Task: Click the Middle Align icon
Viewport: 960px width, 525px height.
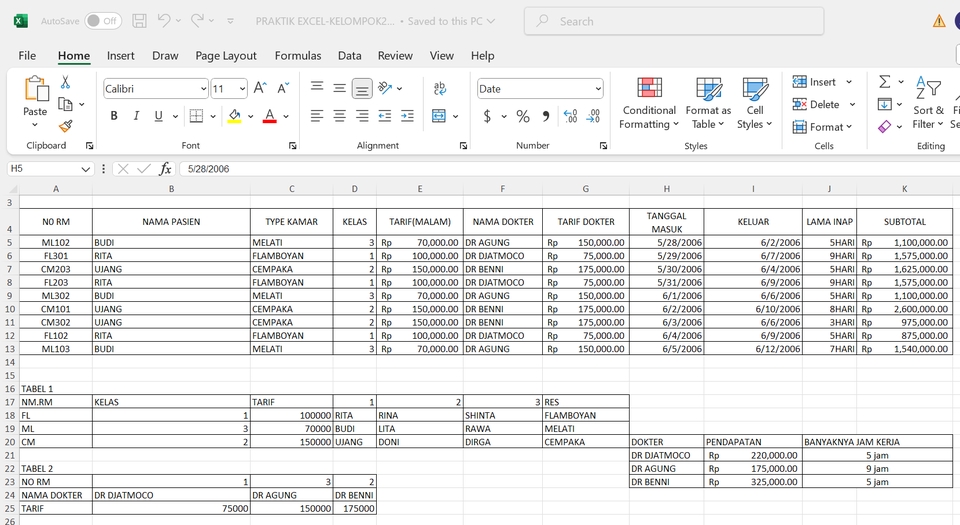Action: (339, 88)
